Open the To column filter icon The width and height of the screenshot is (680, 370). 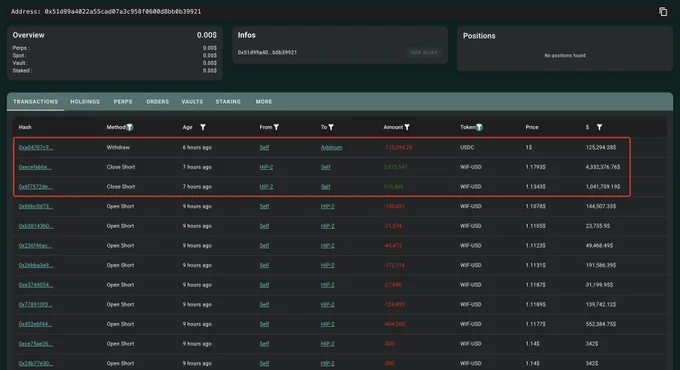[331, 127]
